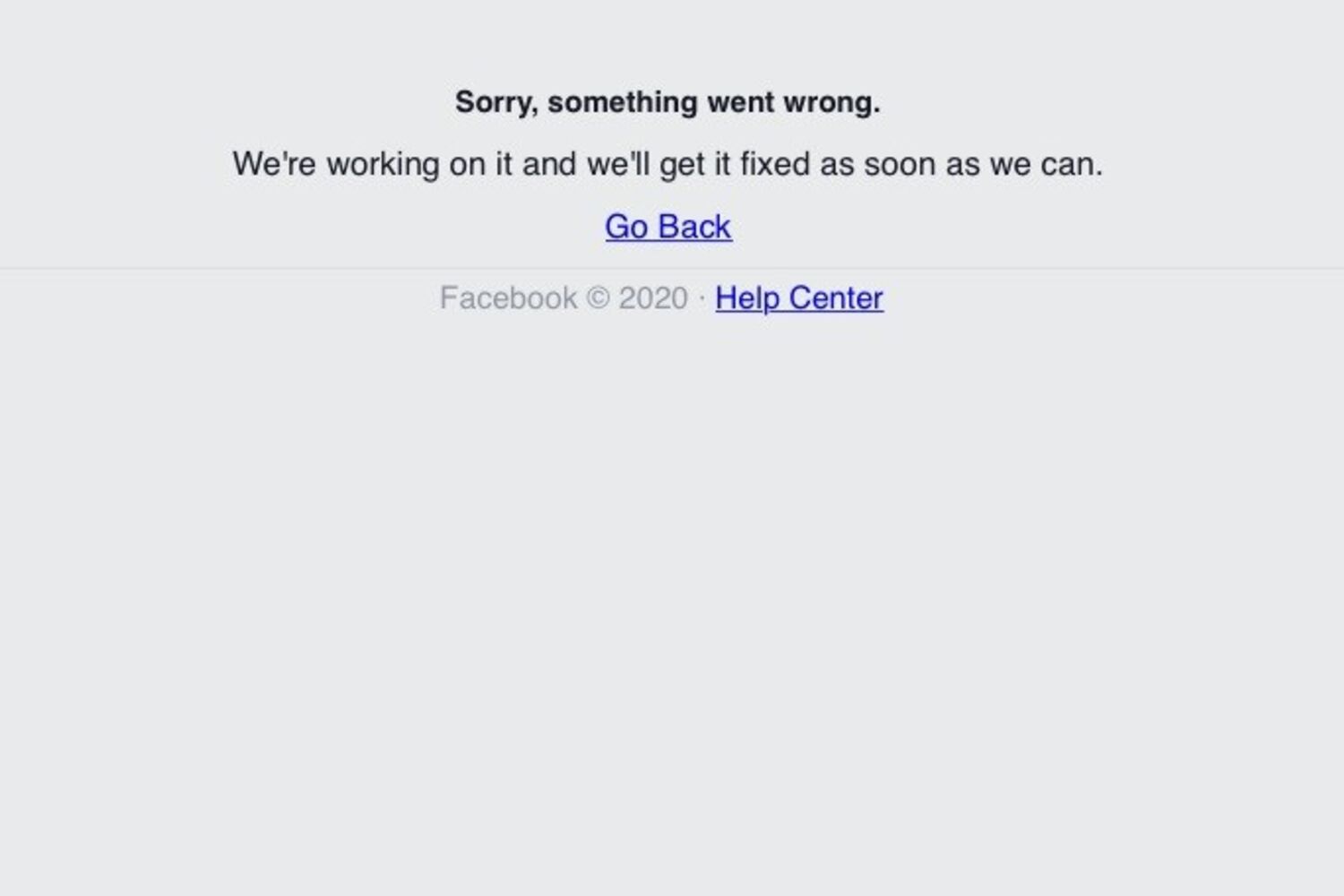
Task: Select the 'Sorry, something went wrong.' heading
Action: (668, 103)
